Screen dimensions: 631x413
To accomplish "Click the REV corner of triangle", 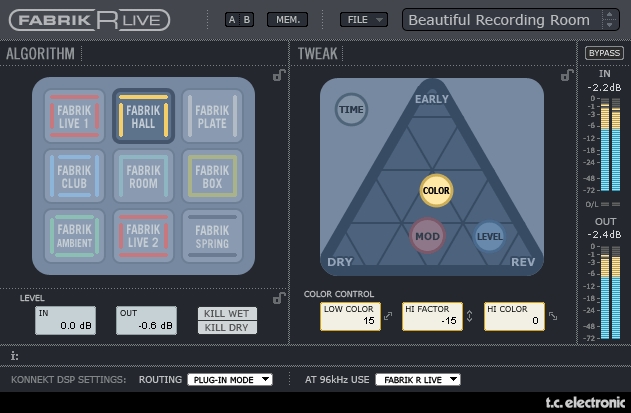I will (x=523, y=262).
